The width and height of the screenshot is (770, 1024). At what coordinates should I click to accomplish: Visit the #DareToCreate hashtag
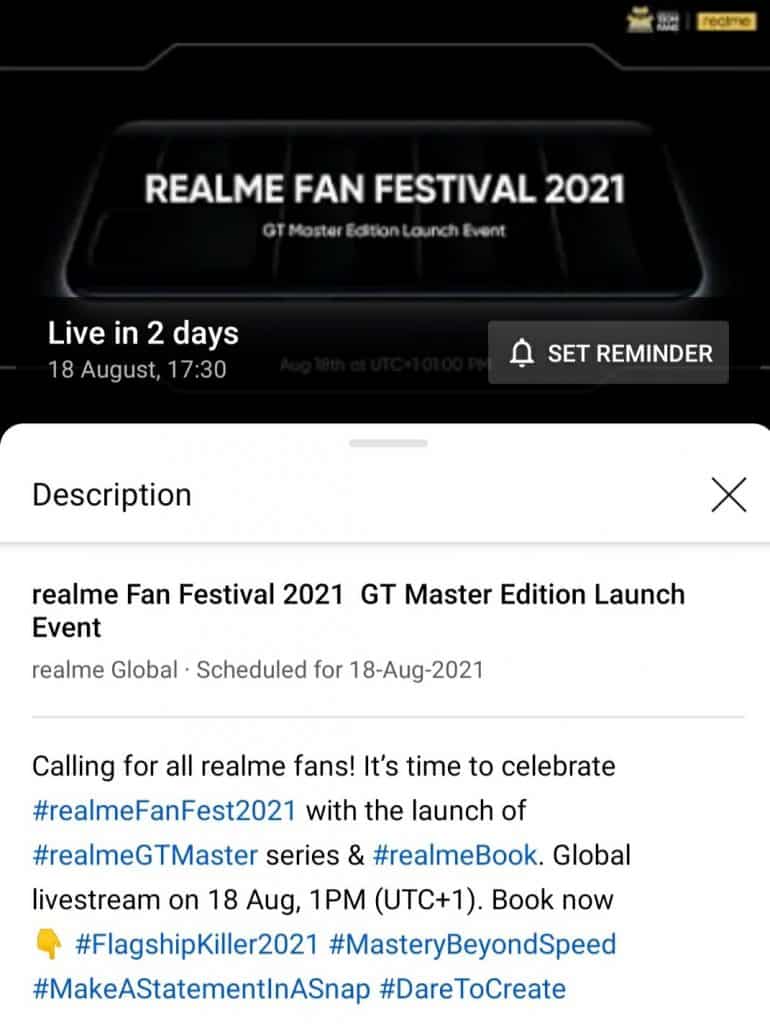point(472,989)
